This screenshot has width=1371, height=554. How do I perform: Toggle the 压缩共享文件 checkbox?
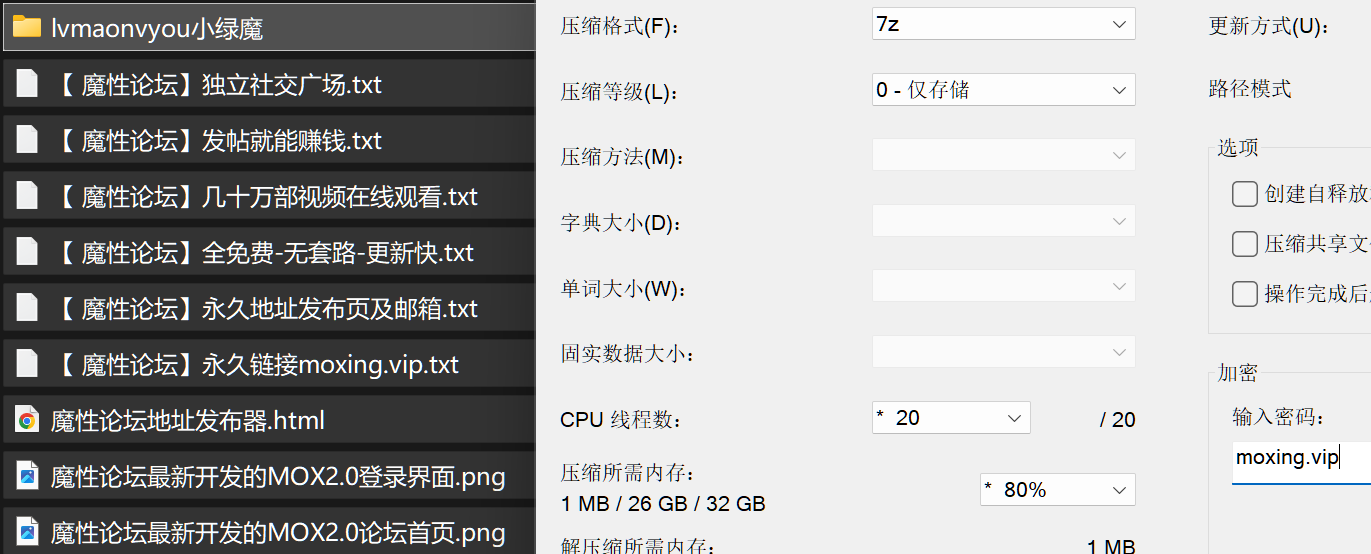[x=1245, y=243]
